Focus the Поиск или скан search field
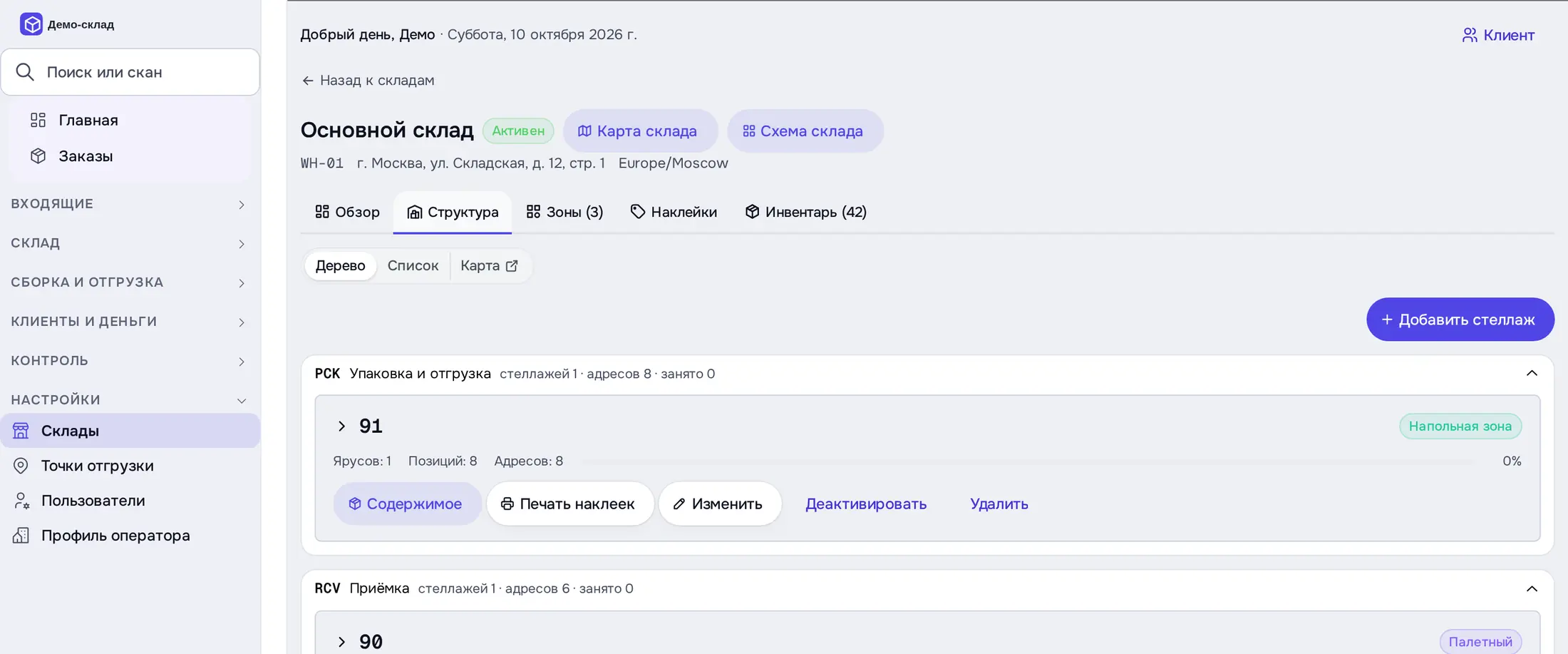 click(130, 72)
